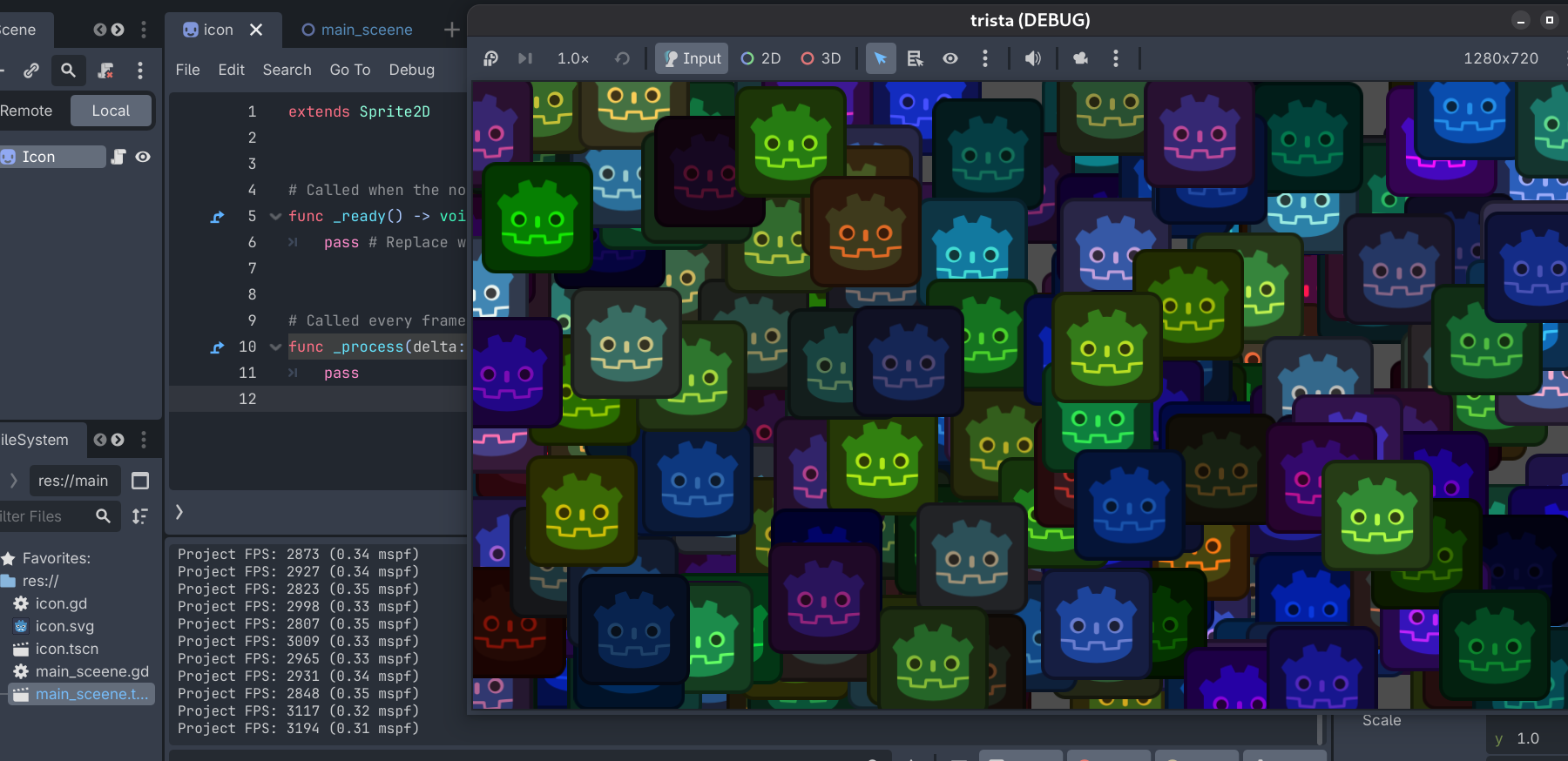This screenshot has width=1568, height=761.
Task: Open the Edit menu in script editor
Action: 231,70
